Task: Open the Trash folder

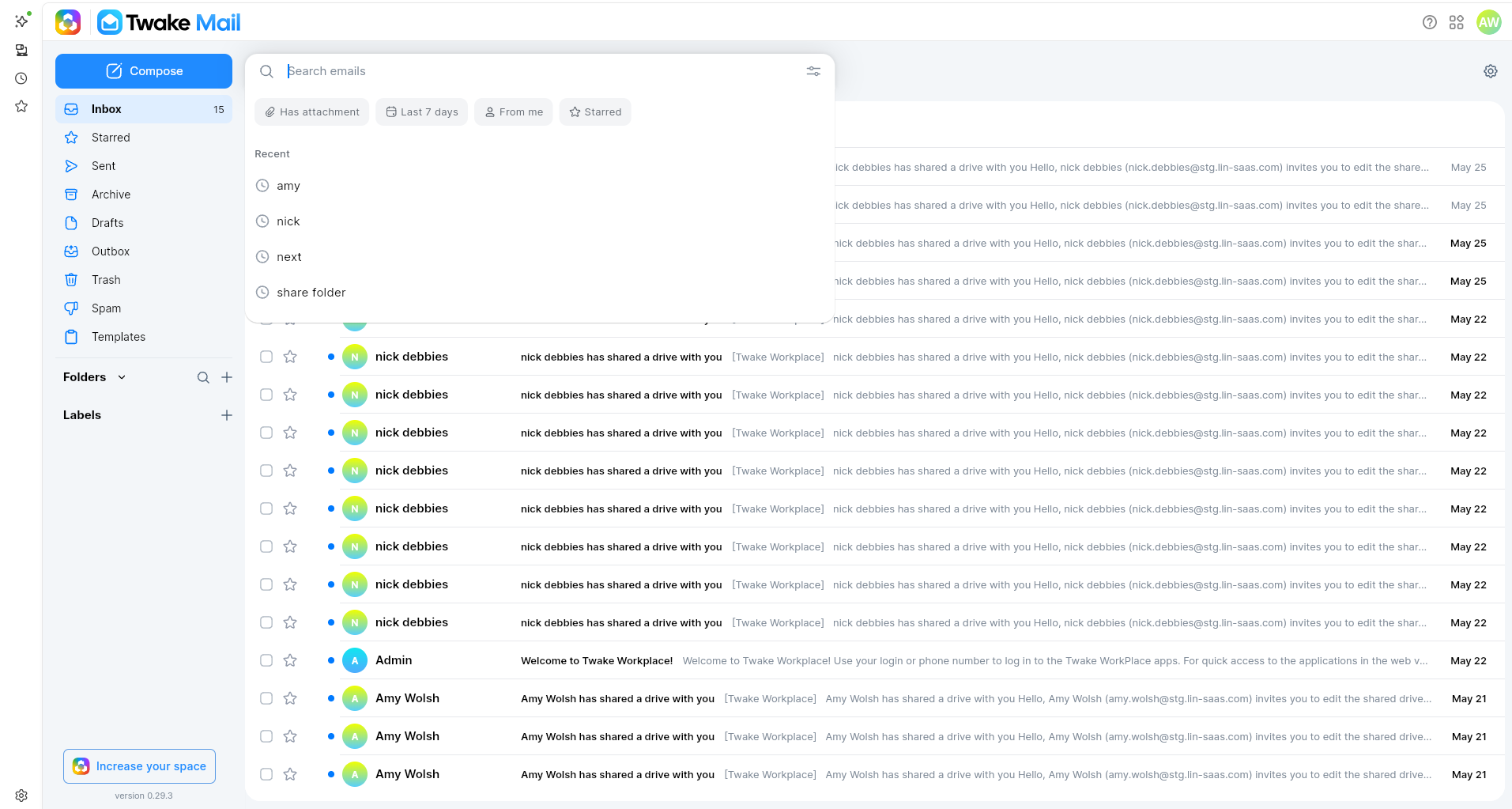Action: [x=144, y=280]
